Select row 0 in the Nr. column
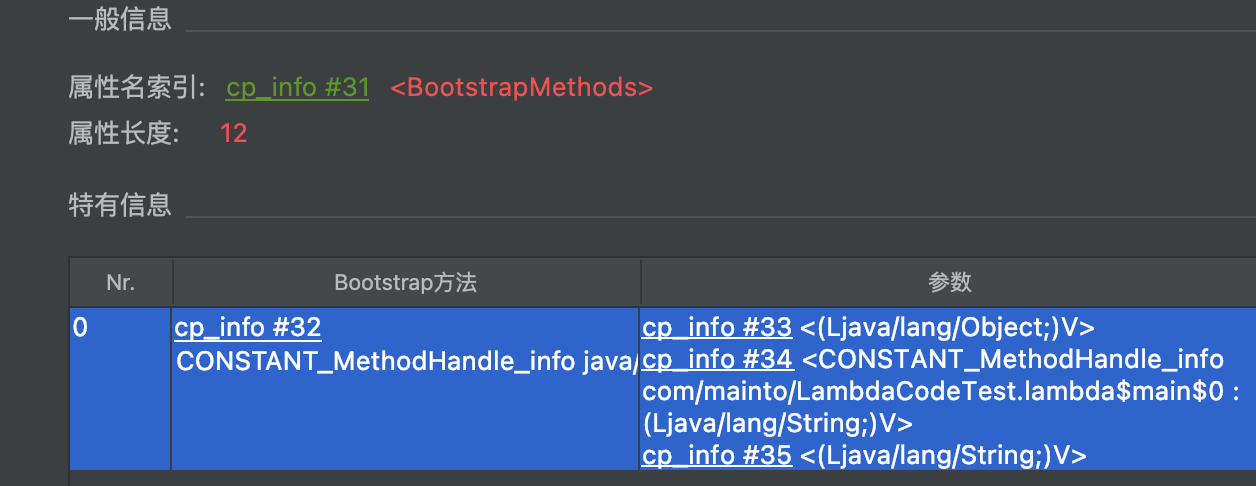This screenshot has width=1256, height=486. point(120,388)
